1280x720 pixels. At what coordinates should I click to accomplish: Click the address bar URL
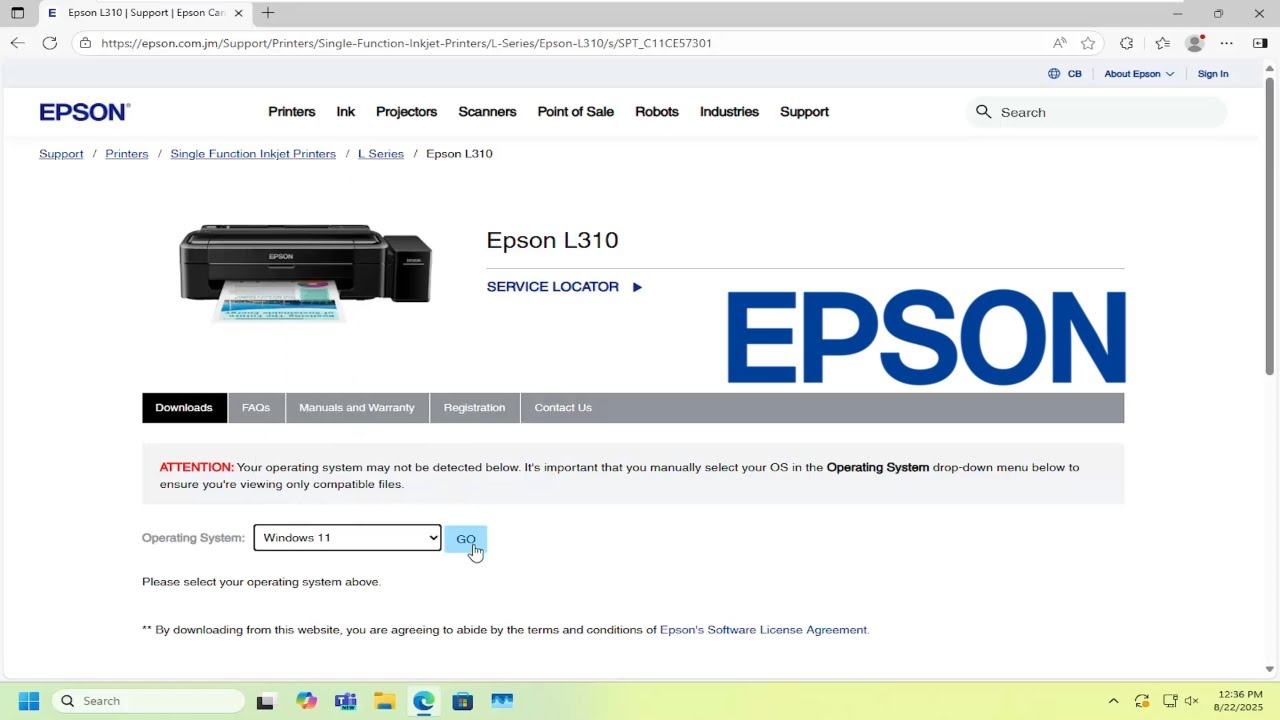tap(406, 43)
